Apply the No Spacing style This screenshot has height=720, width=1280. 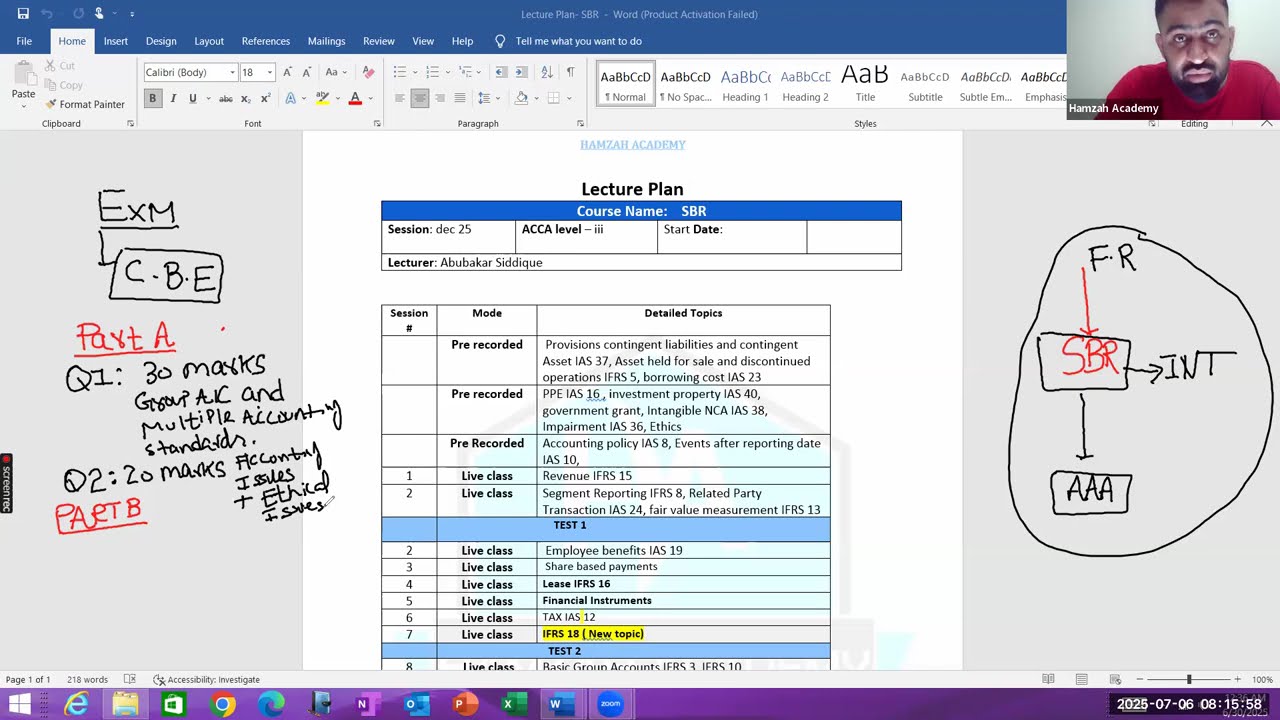tap(685, 84)
